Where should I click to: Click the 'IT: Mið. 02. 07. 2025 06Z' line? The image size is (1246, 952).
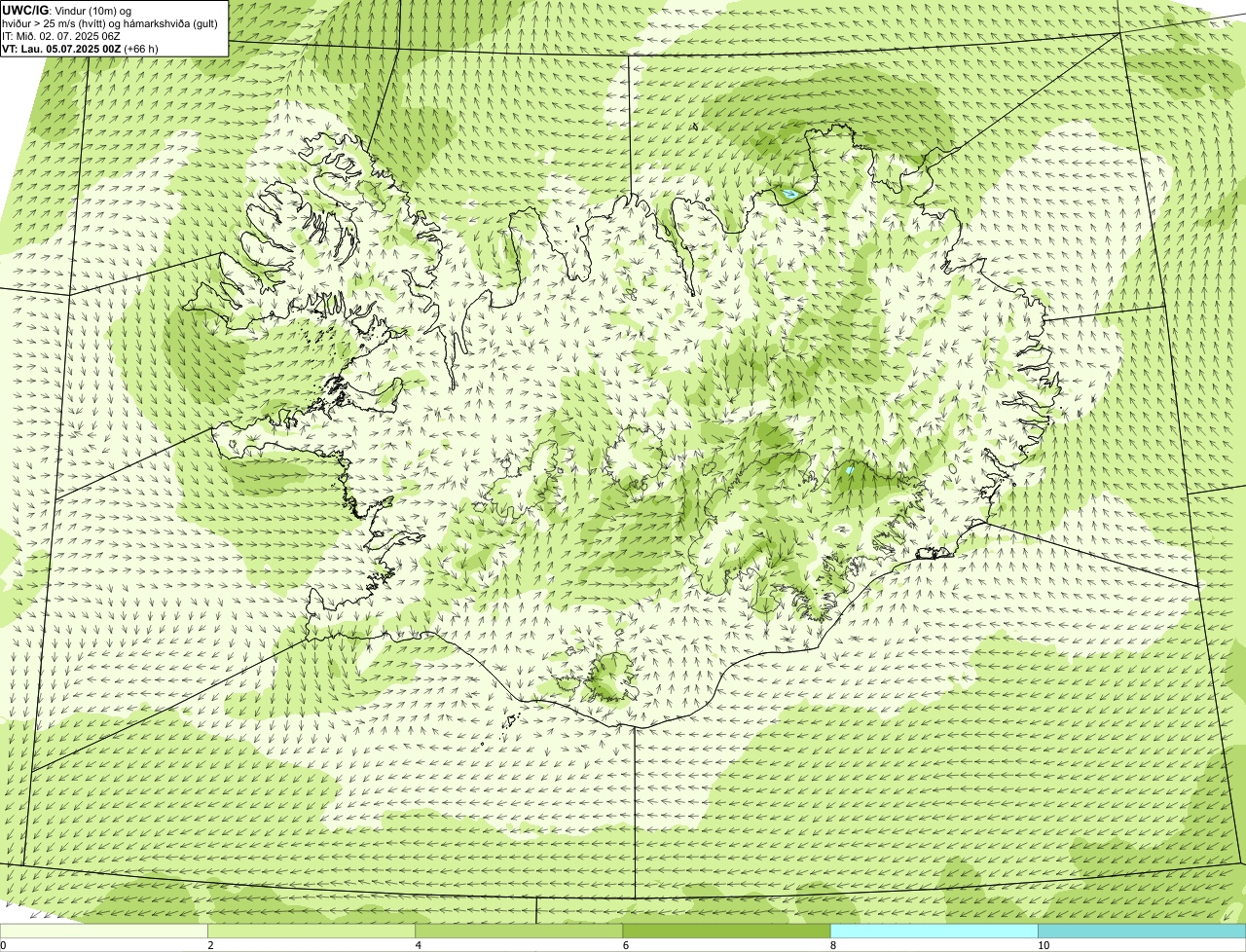point(61,36)
